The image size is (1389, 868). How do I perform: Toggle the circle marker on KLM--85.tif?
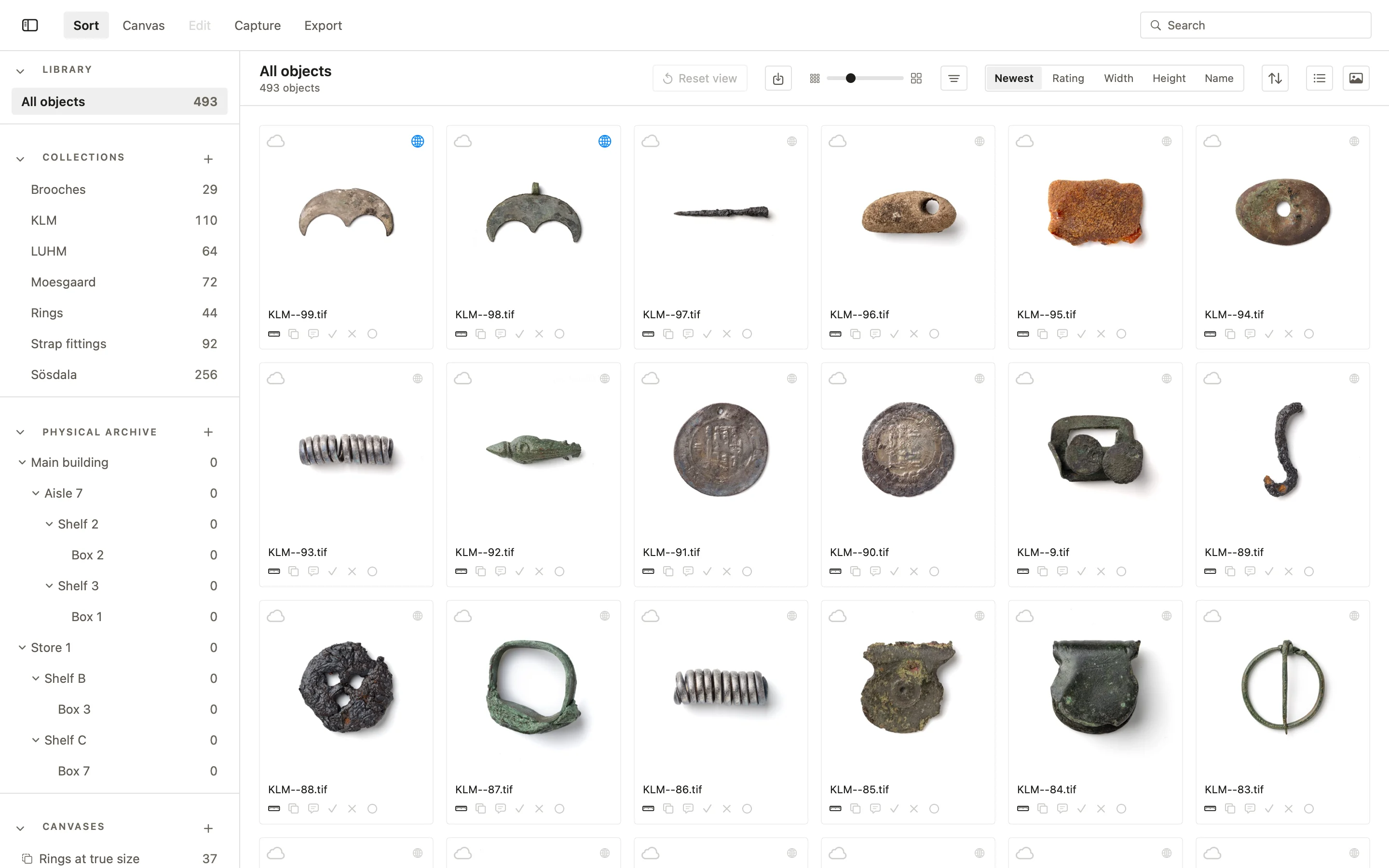coord(934,808)
